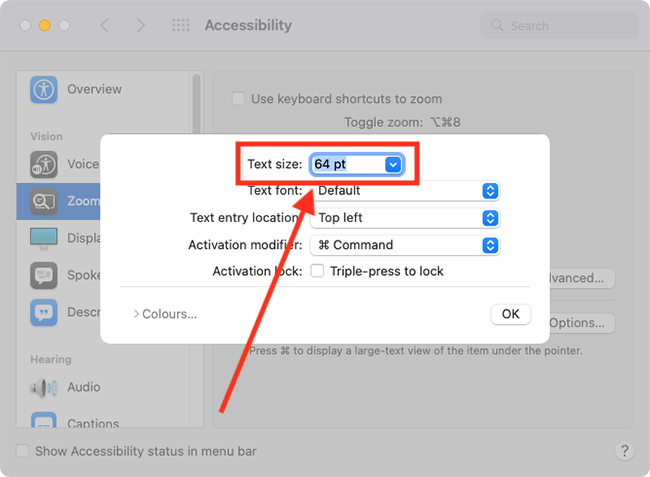The image size is (650, 477).
Task: Expand the Colours disclosure section
Action: (165, 314)
